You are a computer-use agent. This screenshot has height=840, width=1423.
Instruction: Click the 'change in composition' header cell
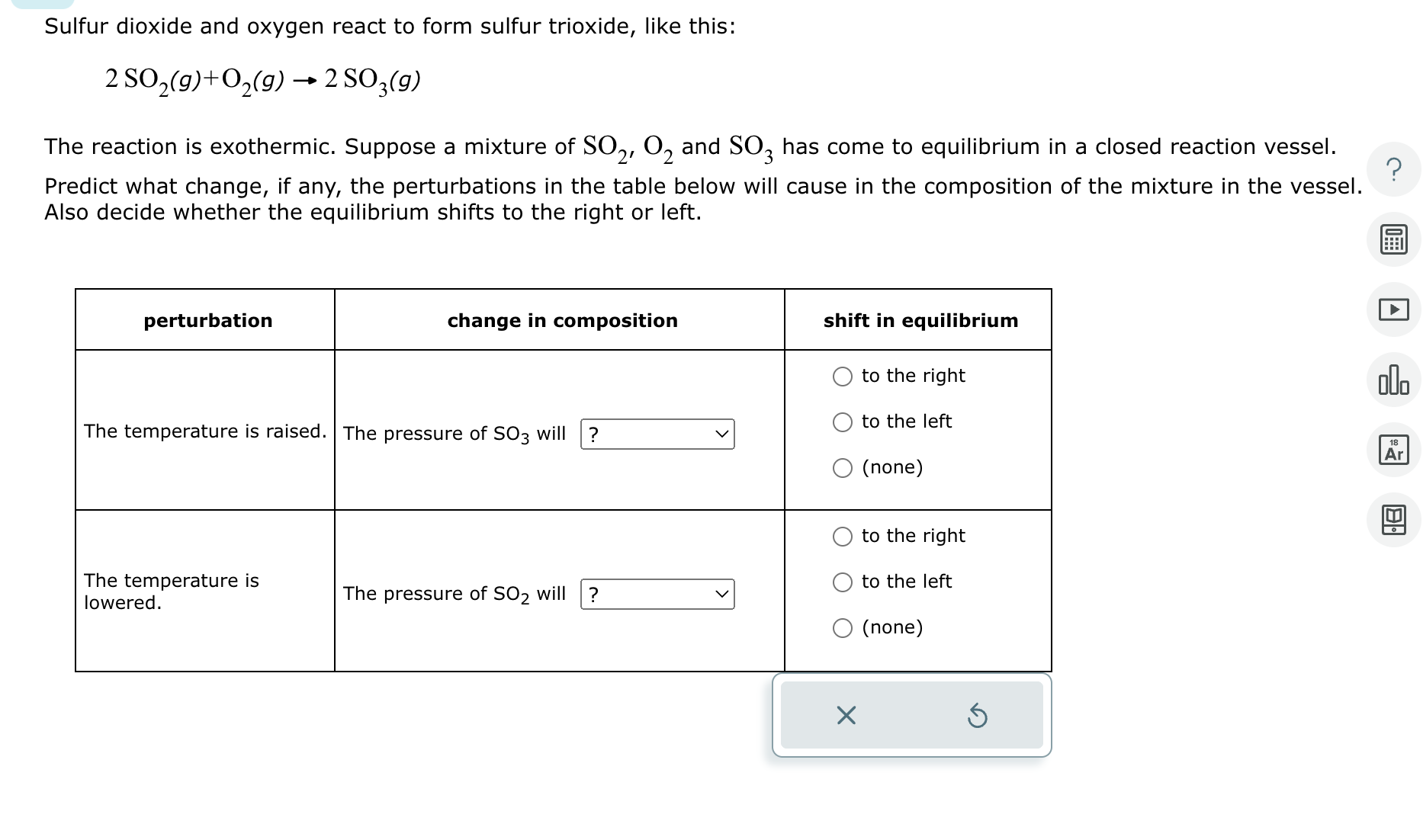point(562,320)
